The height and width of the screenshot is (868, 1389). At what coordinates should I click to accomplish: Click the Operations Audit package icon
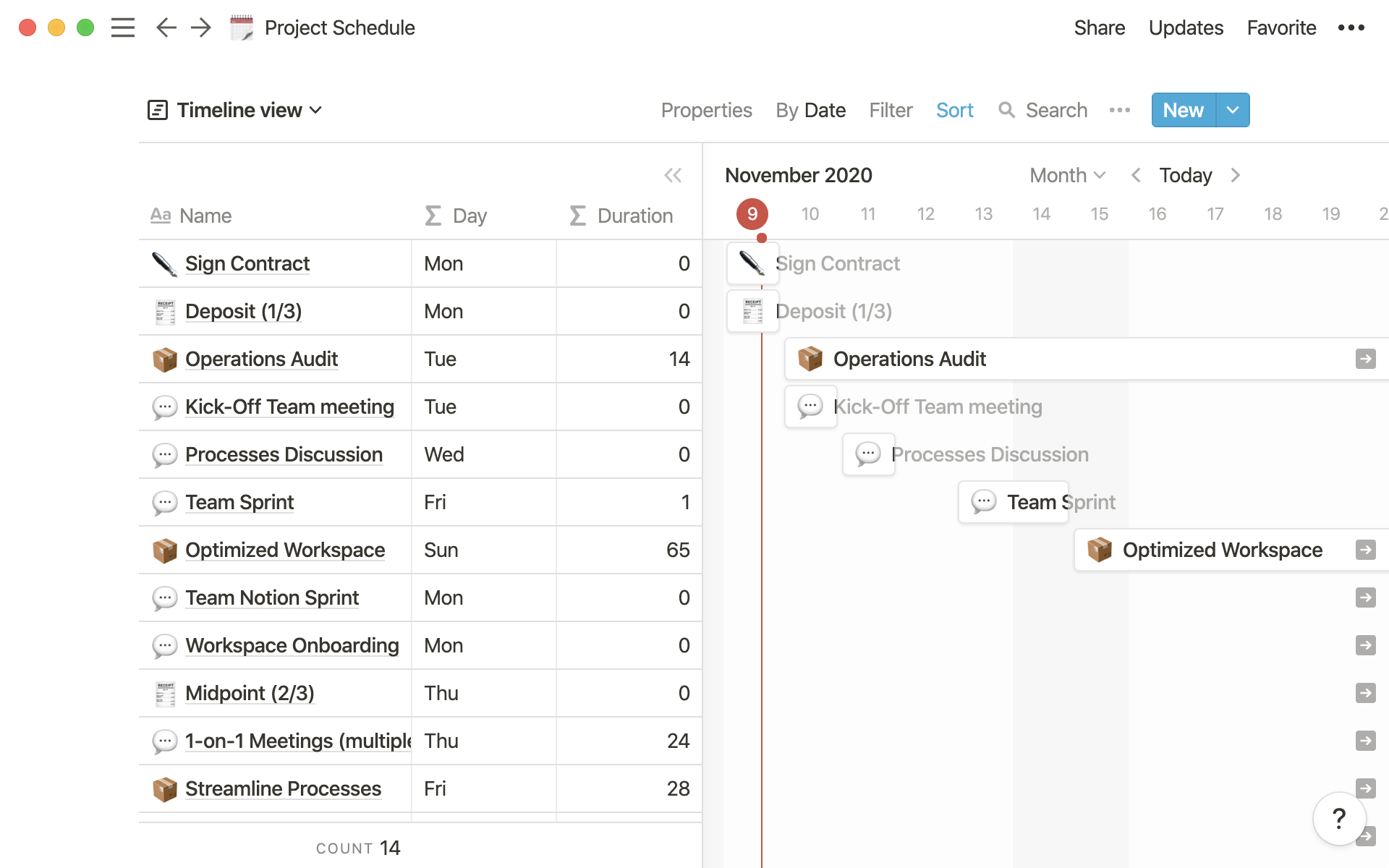pos(163,358)
